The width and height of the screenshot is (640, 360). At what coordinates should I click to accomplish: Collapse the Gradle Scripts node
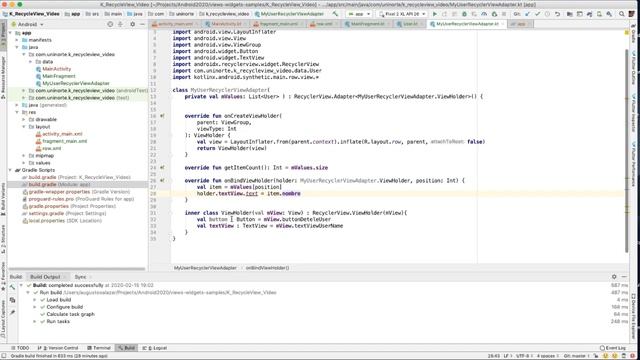pos(10,170)
